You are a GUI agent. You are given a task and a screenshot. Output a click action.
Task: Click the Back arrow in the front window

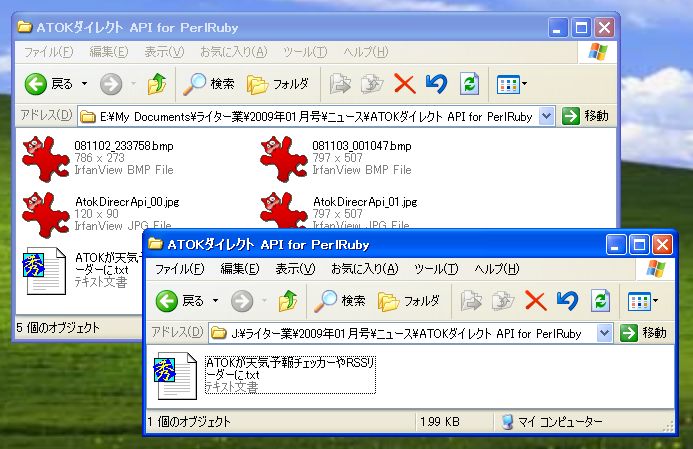click(x=167, y=301)
